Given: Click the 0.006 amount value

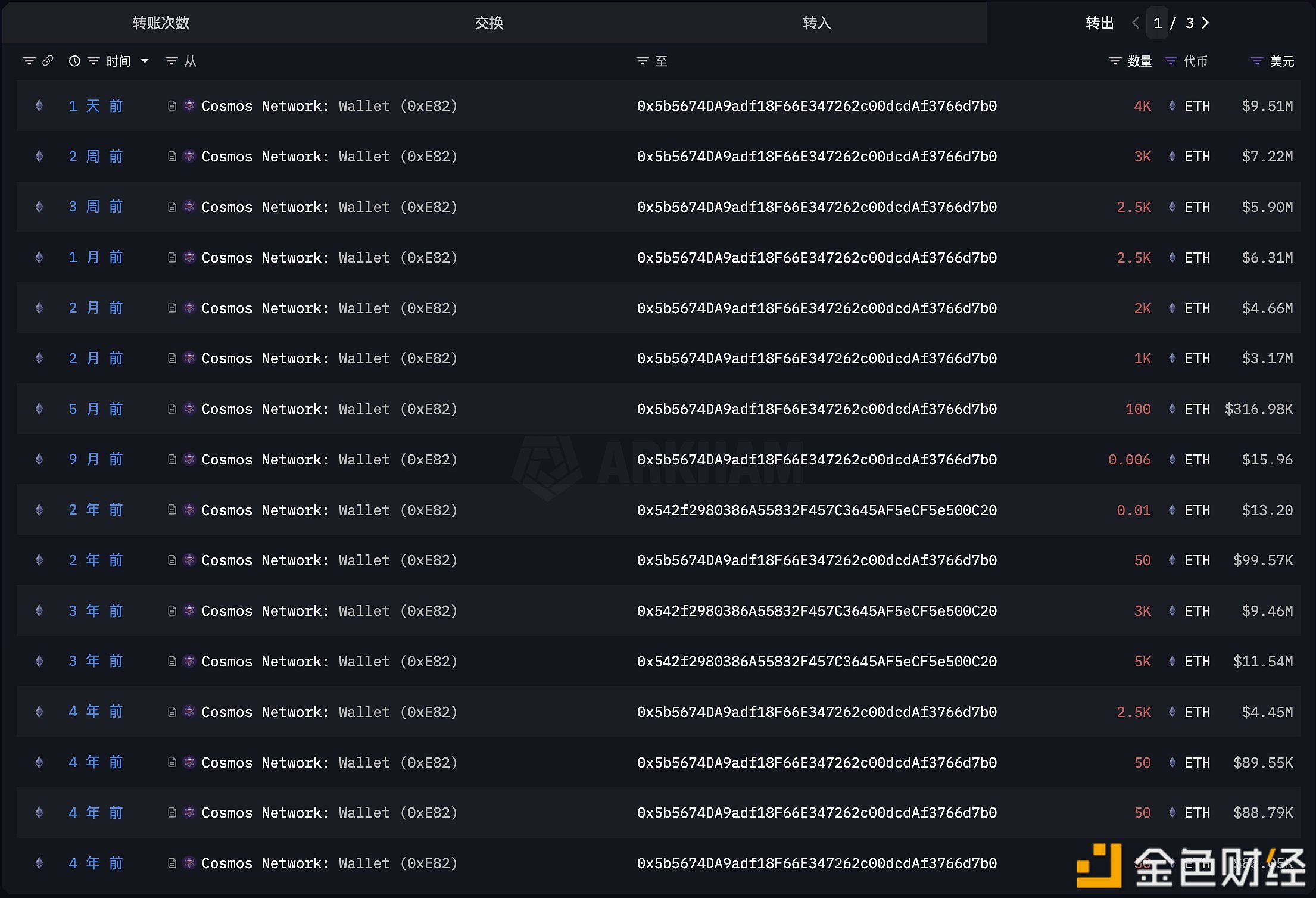Looking at the screenshot, I should pyautogui.click(x=1129, y=460).
